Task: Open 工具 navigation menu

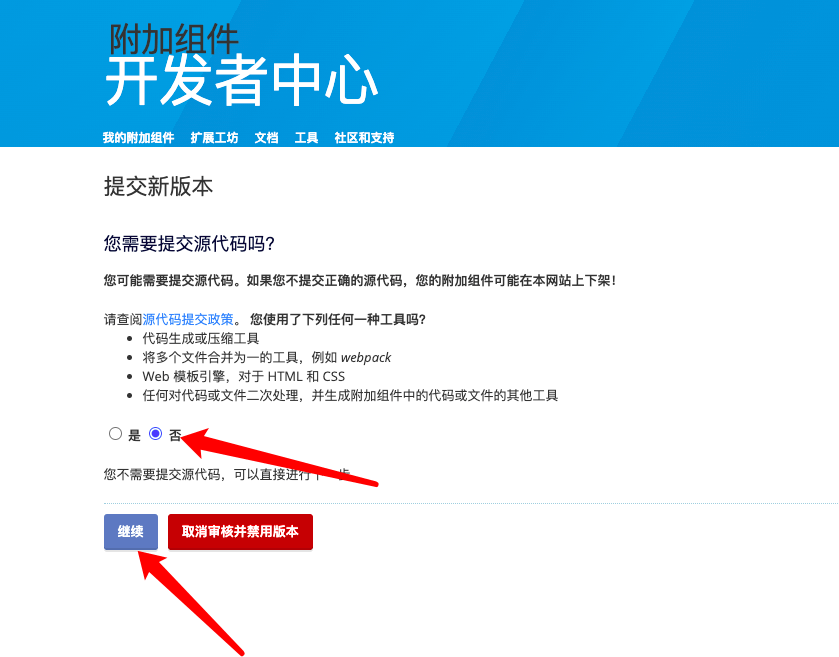Action: [x=306, y=137]
